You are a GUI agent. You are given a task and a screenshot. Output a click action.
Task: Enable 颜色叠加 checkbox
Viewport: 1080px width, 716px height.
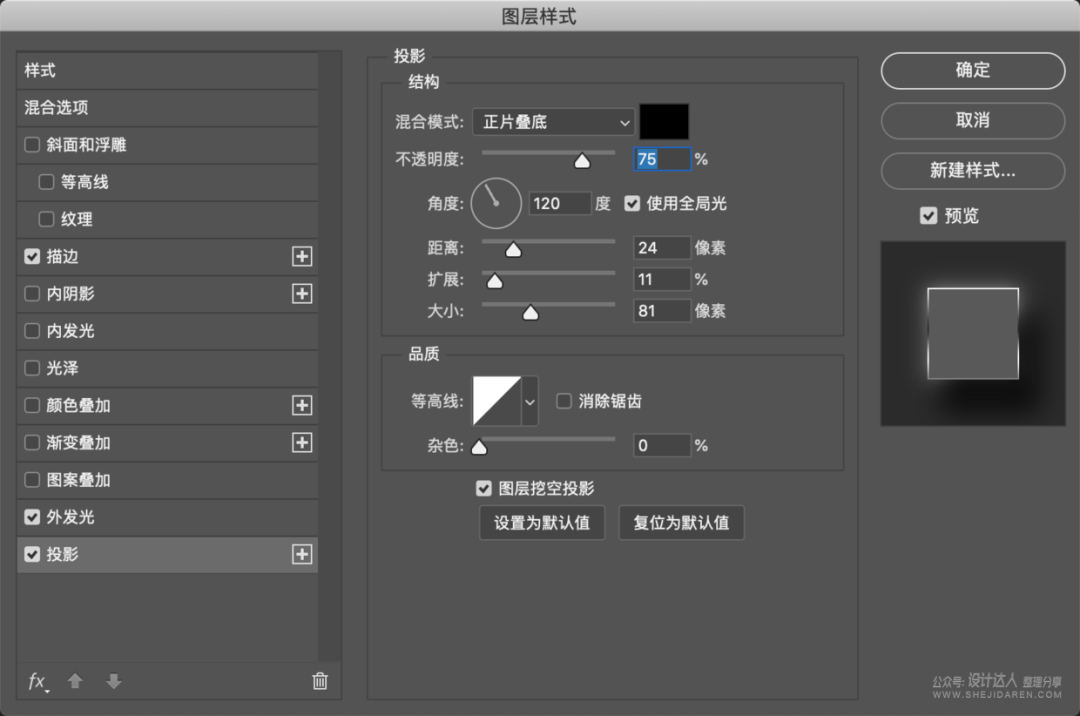(32, 405)
